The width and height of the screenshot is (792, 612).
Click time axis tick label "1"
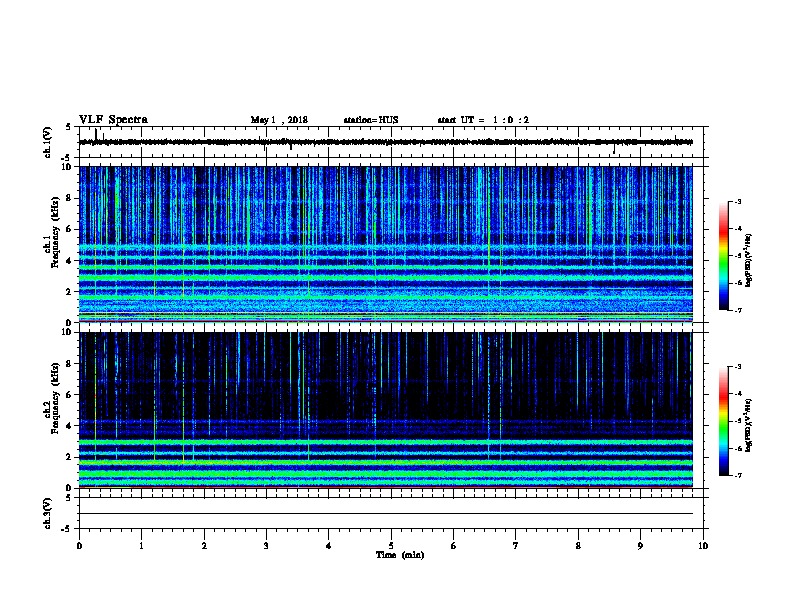pos(141,546)
